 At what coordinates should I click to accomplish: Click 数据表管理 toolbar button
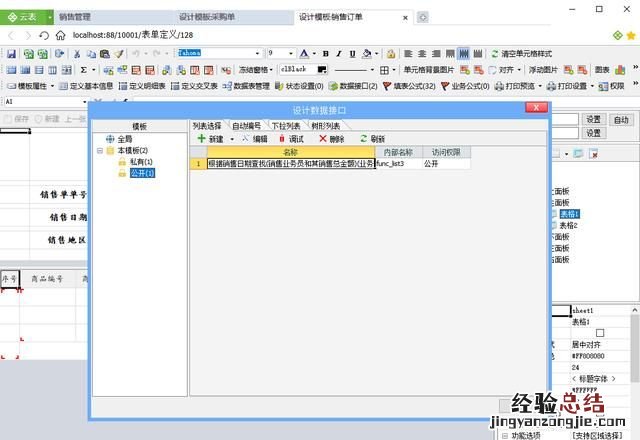pyautogui.click(x=246, y=86)
